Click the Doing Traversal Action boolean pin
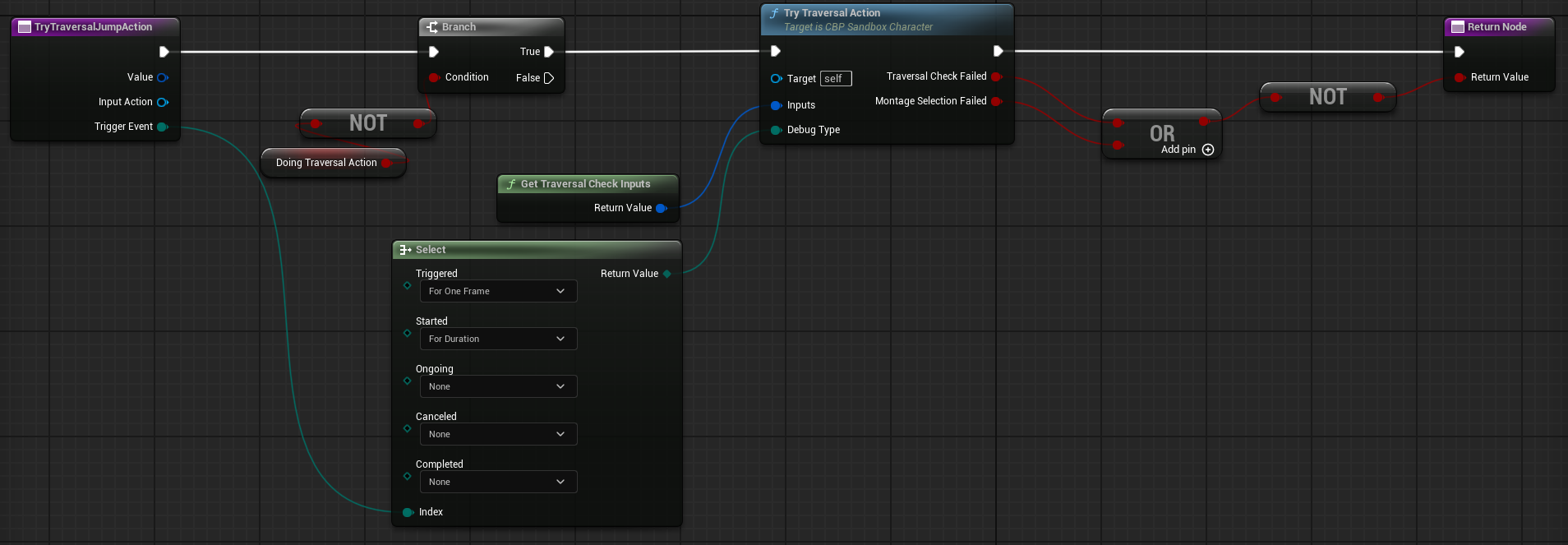1568x545 pixels. click(386, 163)
